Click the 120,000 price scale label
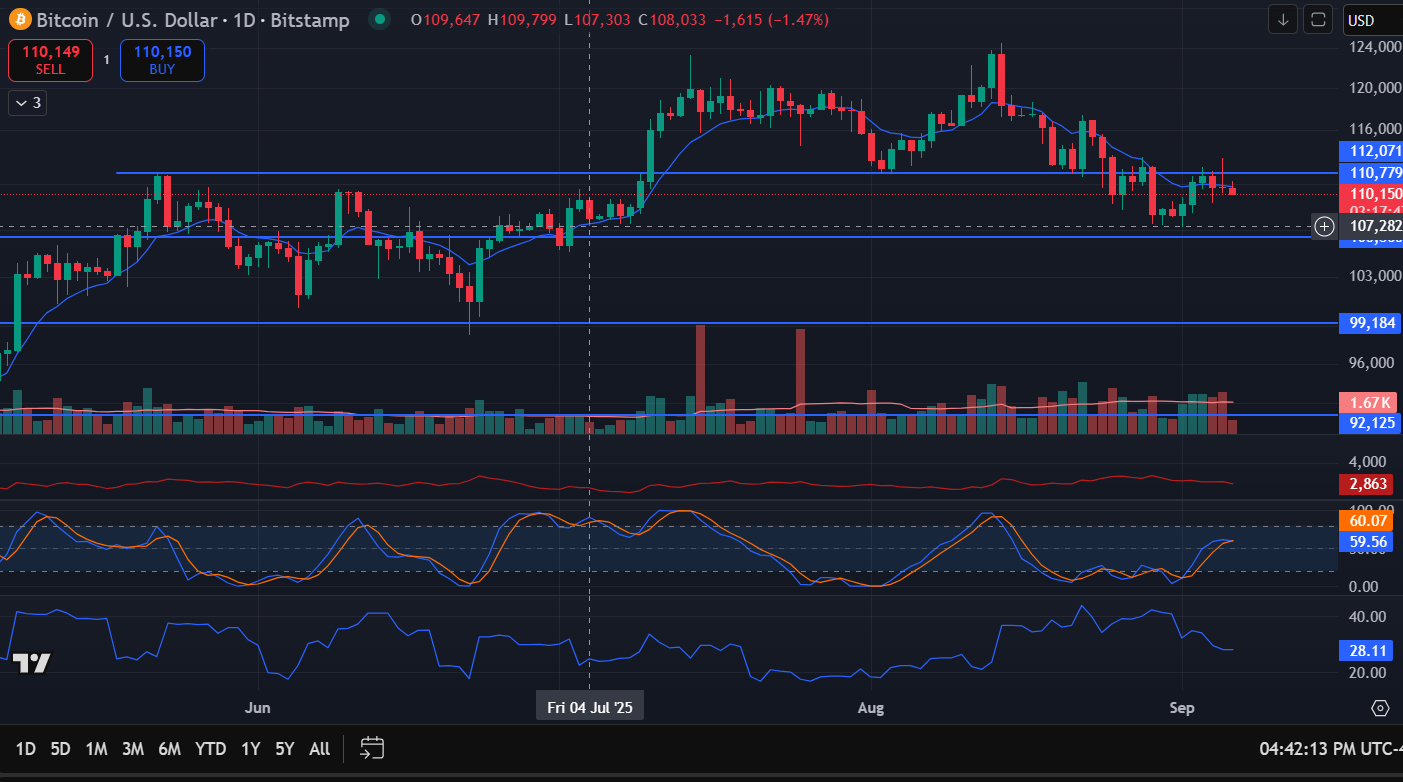Viewport: 1403px width, 782px height. (x=1373, y=87)
